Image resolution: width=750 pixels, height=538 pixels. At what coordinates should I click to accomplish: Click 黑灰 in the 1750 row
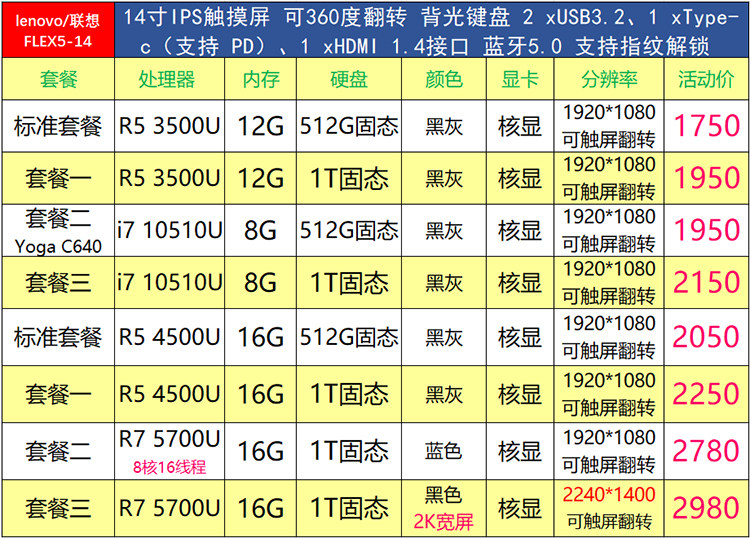tap(444, 127)
